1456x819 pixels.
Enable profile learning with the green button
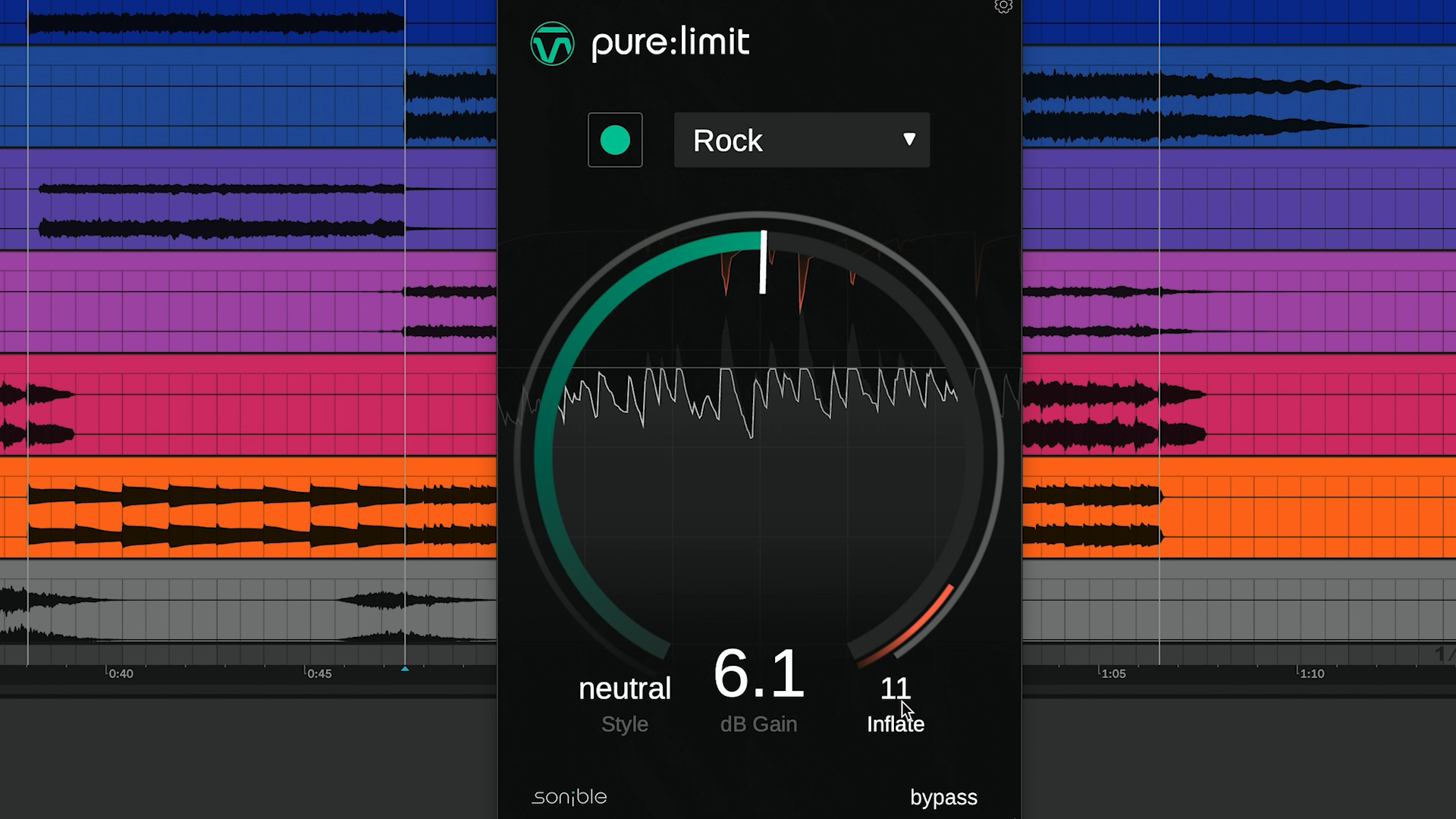pyautogui.click(x=615, y=140)
